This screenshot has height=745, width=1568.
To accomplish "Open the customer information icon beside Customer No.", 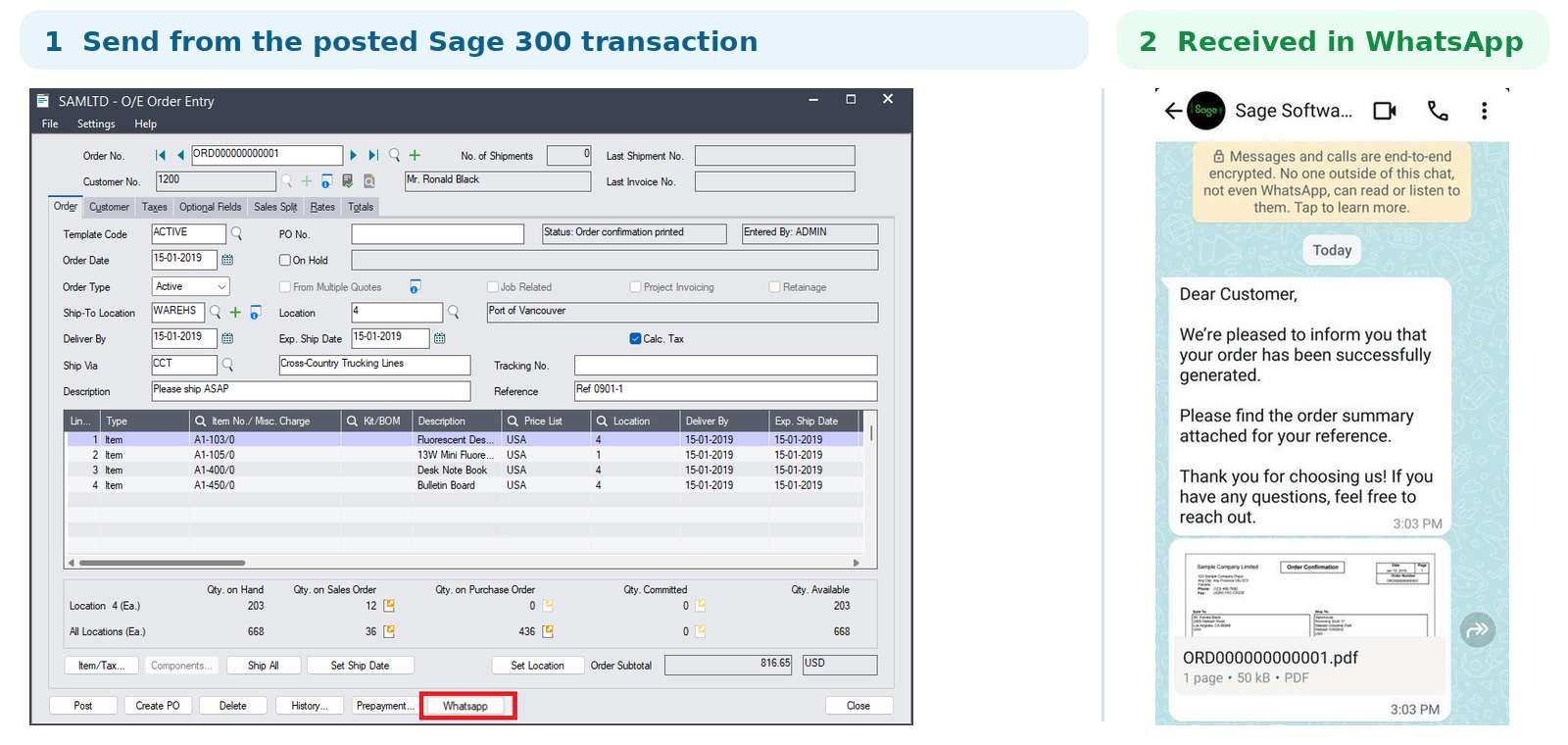I will click(326, 181).
